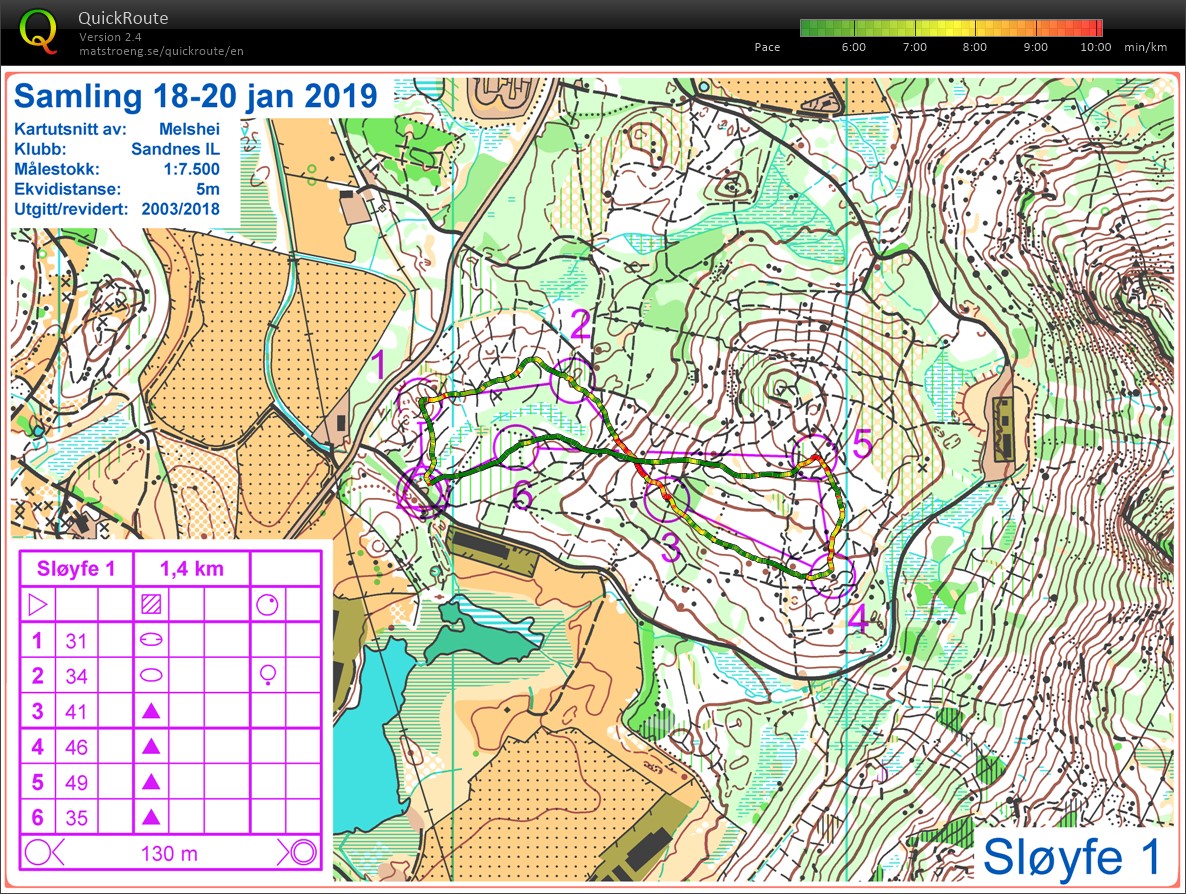The width and height of the screenshot is (1186, 894).
Task: Click the large Sløyfe 1 label bottom right
Action: pyautogui.click(x=1072, y=856)
